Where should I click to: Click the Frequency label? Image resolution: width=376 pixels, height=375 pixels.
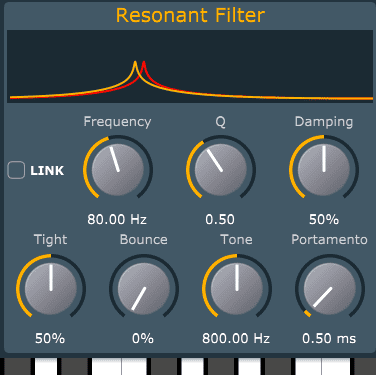click(x=117, y=122)
